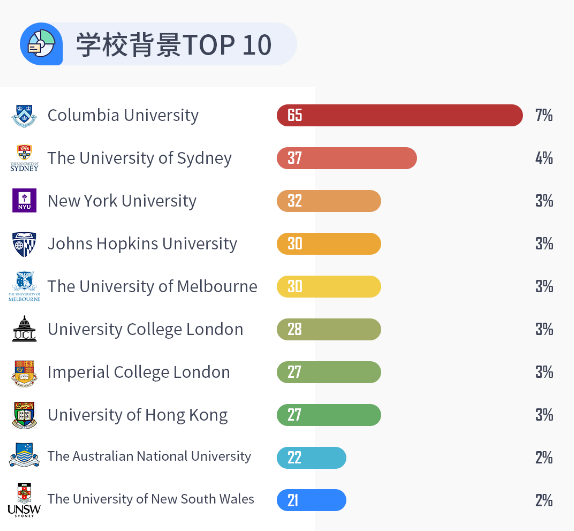The image size is (574, 531).
Task: Select the Sydney bar showing 37
Action: click(347, 158)
